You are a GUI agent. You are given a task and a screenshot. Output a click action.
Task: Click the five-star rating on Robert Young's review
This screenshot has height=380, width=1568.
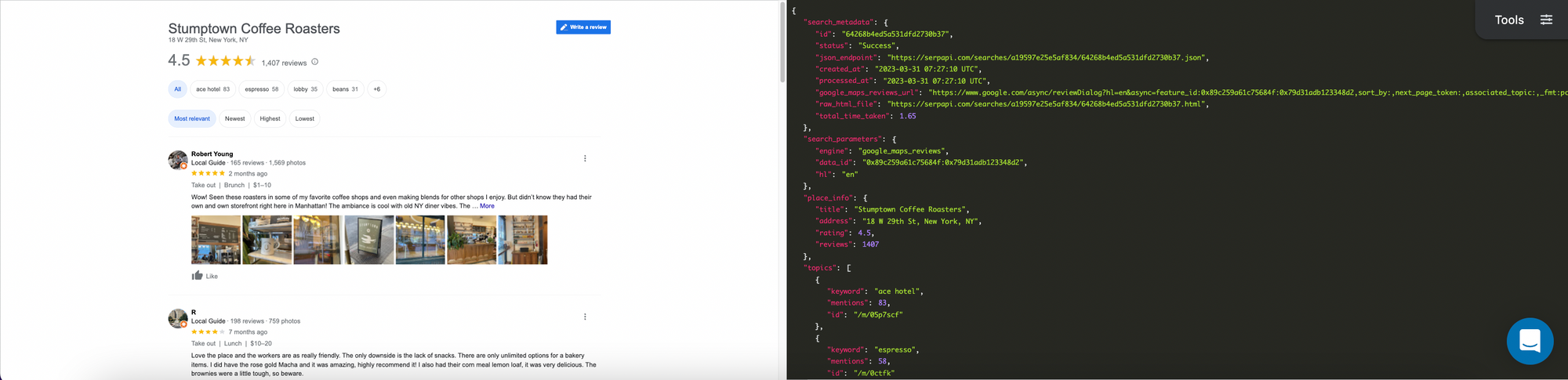[x=209, y=174]
